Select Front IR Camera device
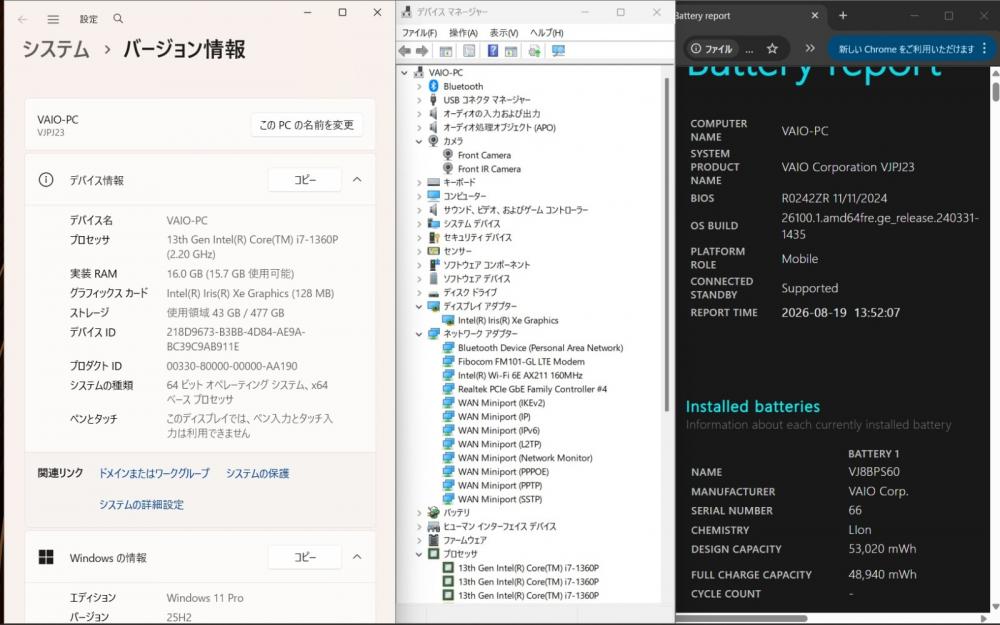The width and height of the screenshot is (1000, 625). (489, 169)
